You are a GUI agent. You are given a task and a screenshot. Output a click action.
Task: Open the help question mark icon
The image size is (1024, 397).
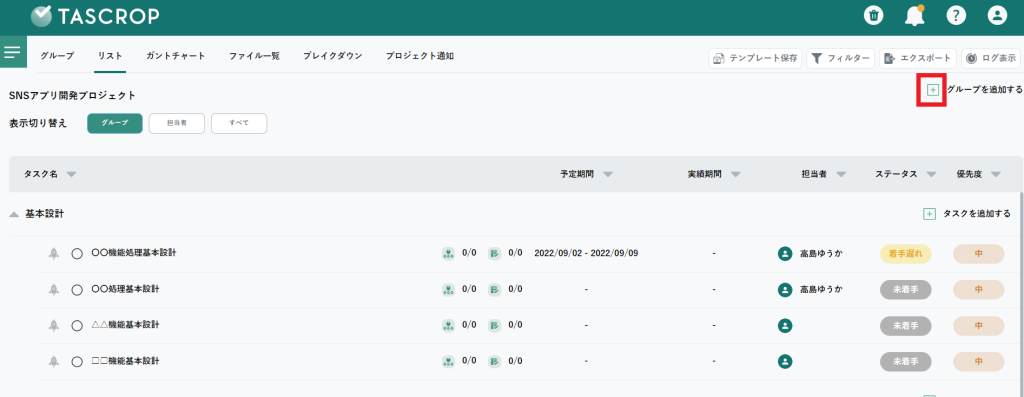(956, 16)
